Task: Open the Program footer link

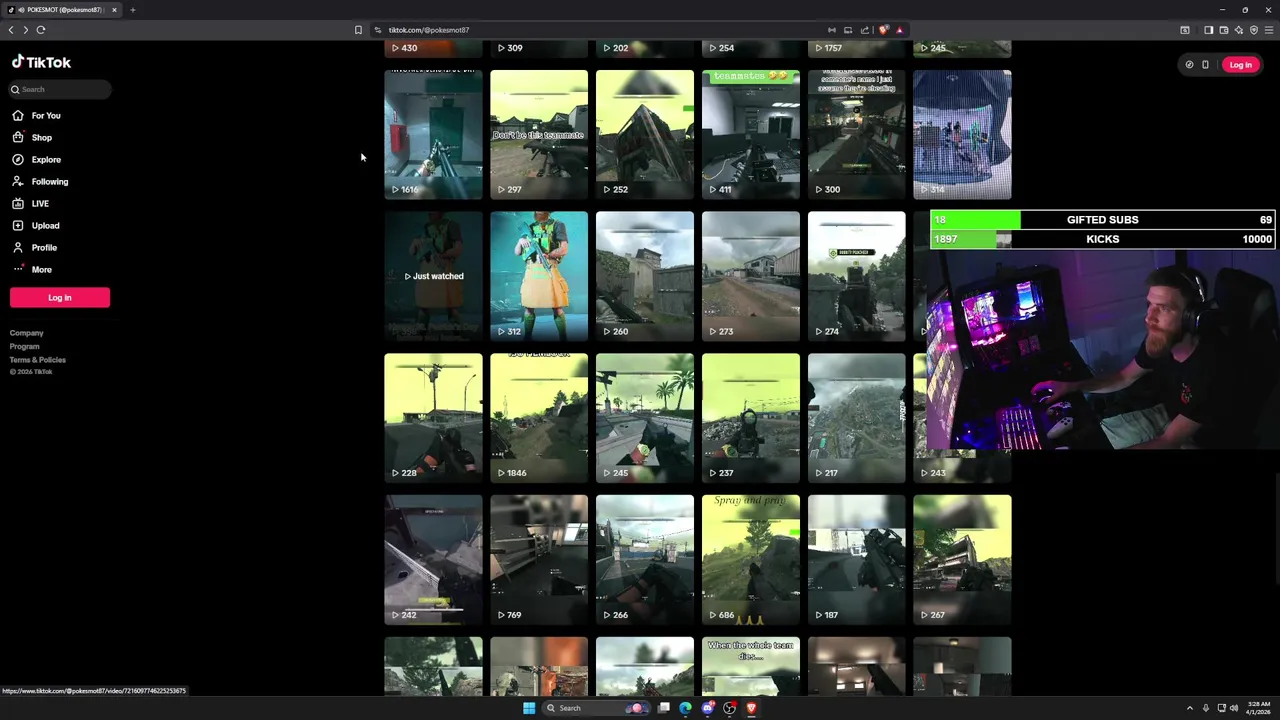Action: (25, 346)
